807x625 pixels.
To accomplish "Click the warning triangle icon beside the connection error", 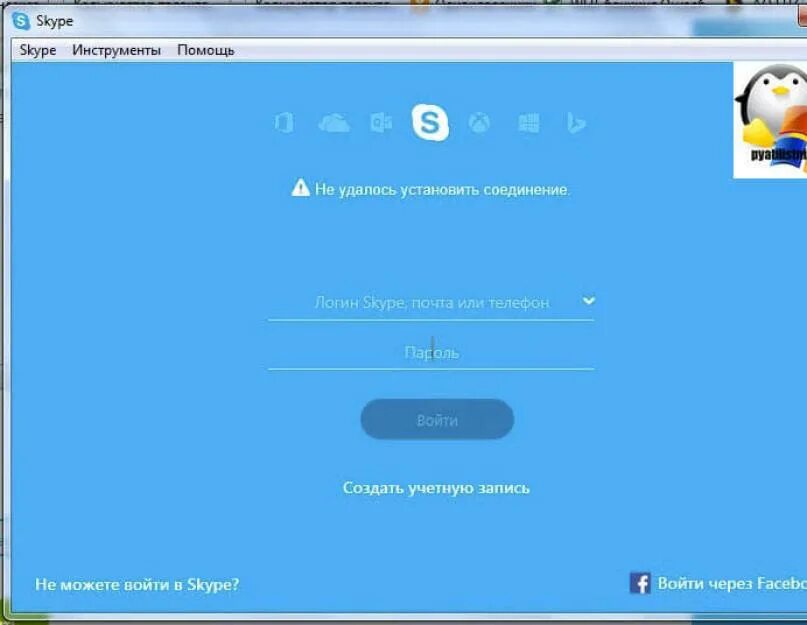I will (x=301, y=188).
